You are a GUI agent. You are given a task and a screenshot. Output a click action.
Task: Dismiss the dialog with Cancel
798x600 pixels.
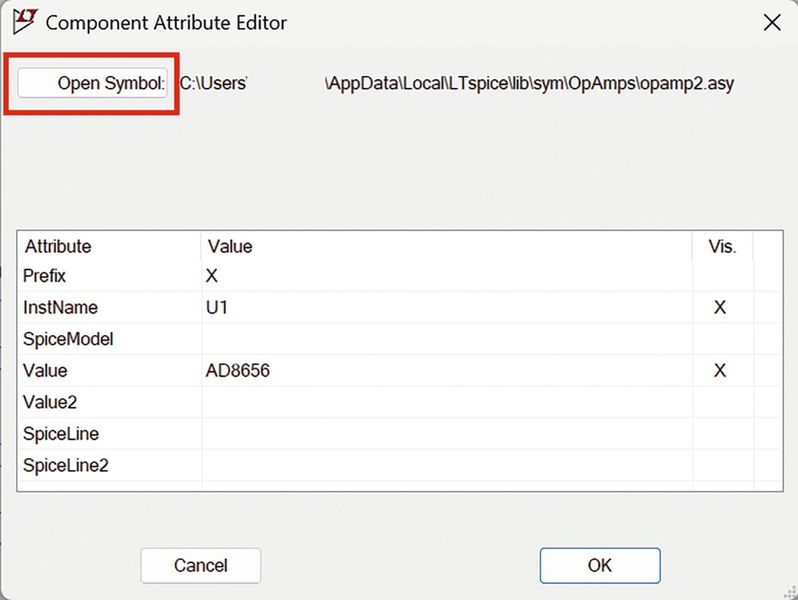coord(201,565)
